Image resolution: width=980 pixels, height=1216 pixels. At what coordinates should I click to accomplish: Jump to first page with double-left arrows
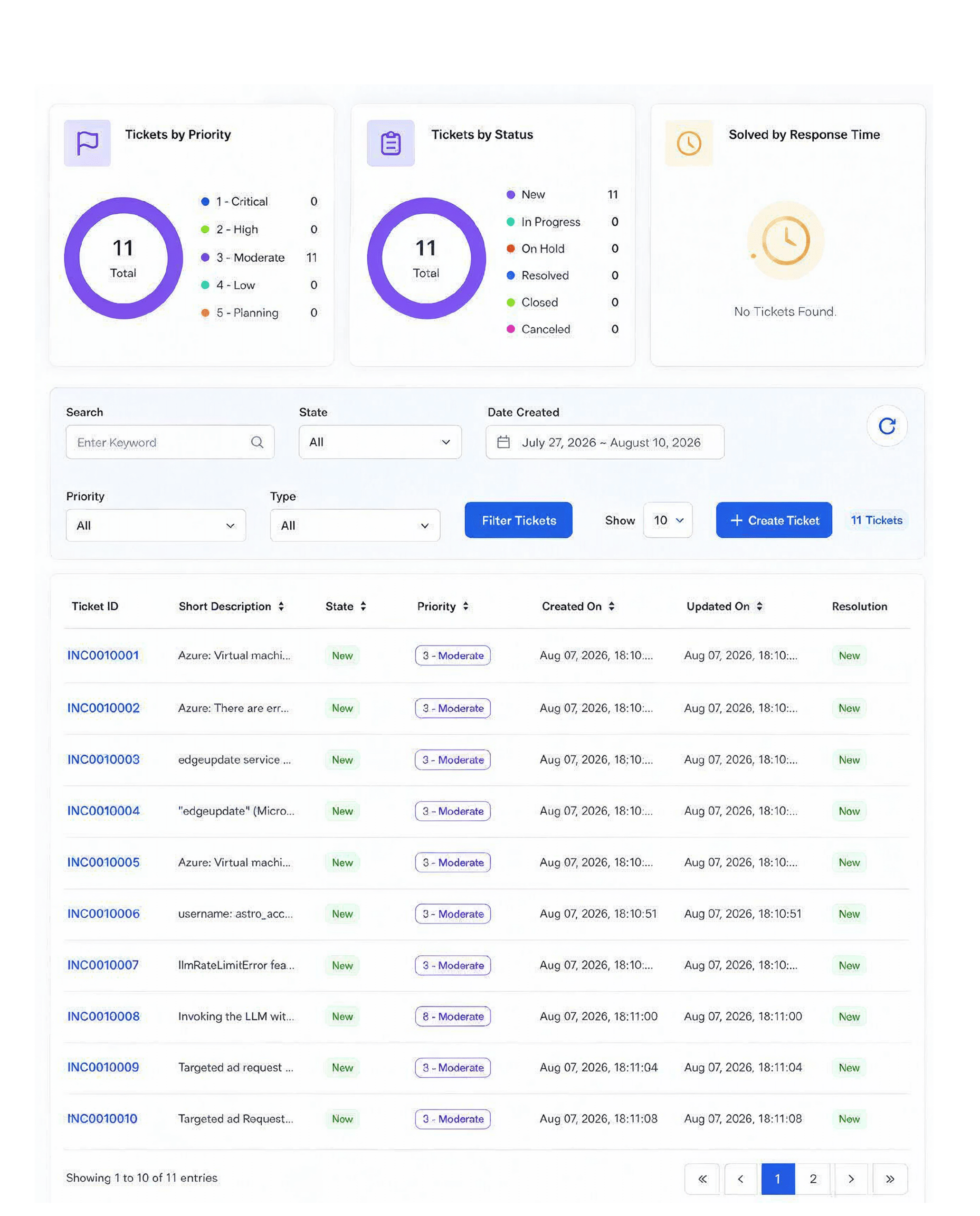tap(702, 1179)
